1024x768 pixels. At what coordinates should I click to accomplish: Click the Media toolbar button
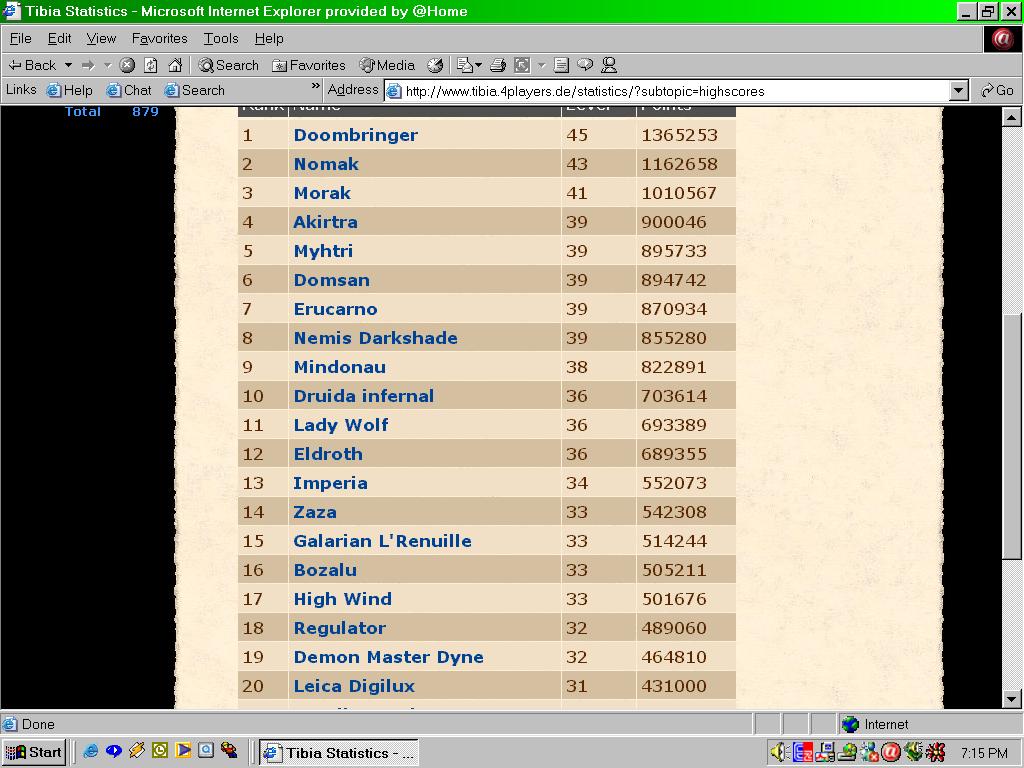387,65
